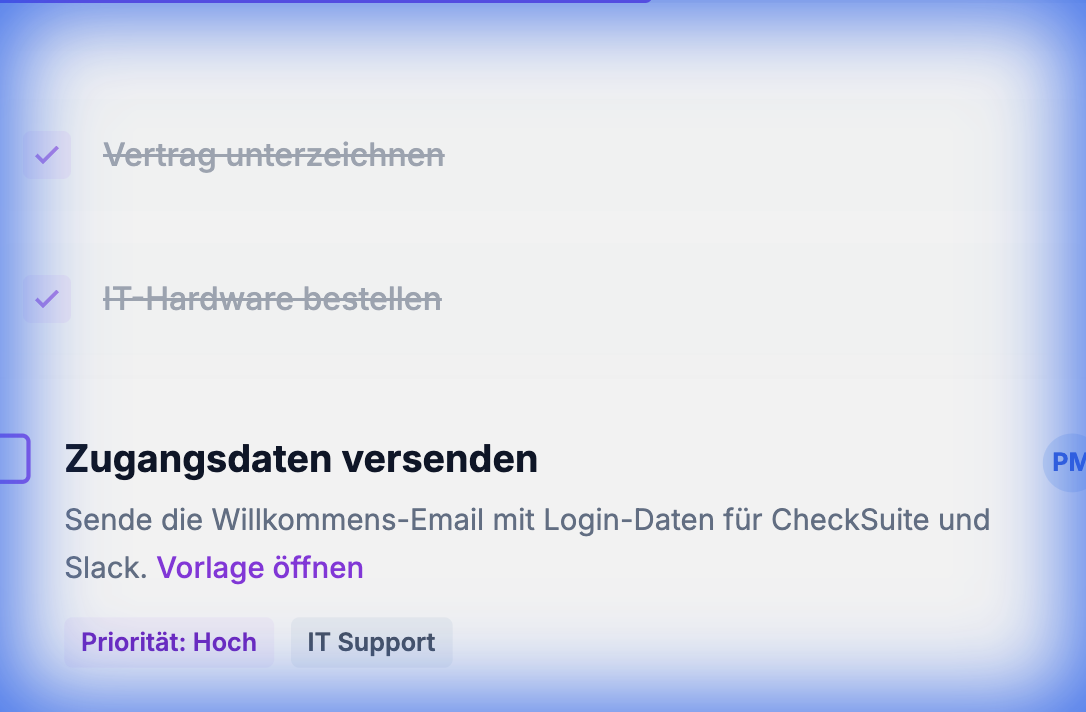Click the word versenden in the heading
Image resolution: width=1086 pixels, height=712 pixels.
[440, 459]
